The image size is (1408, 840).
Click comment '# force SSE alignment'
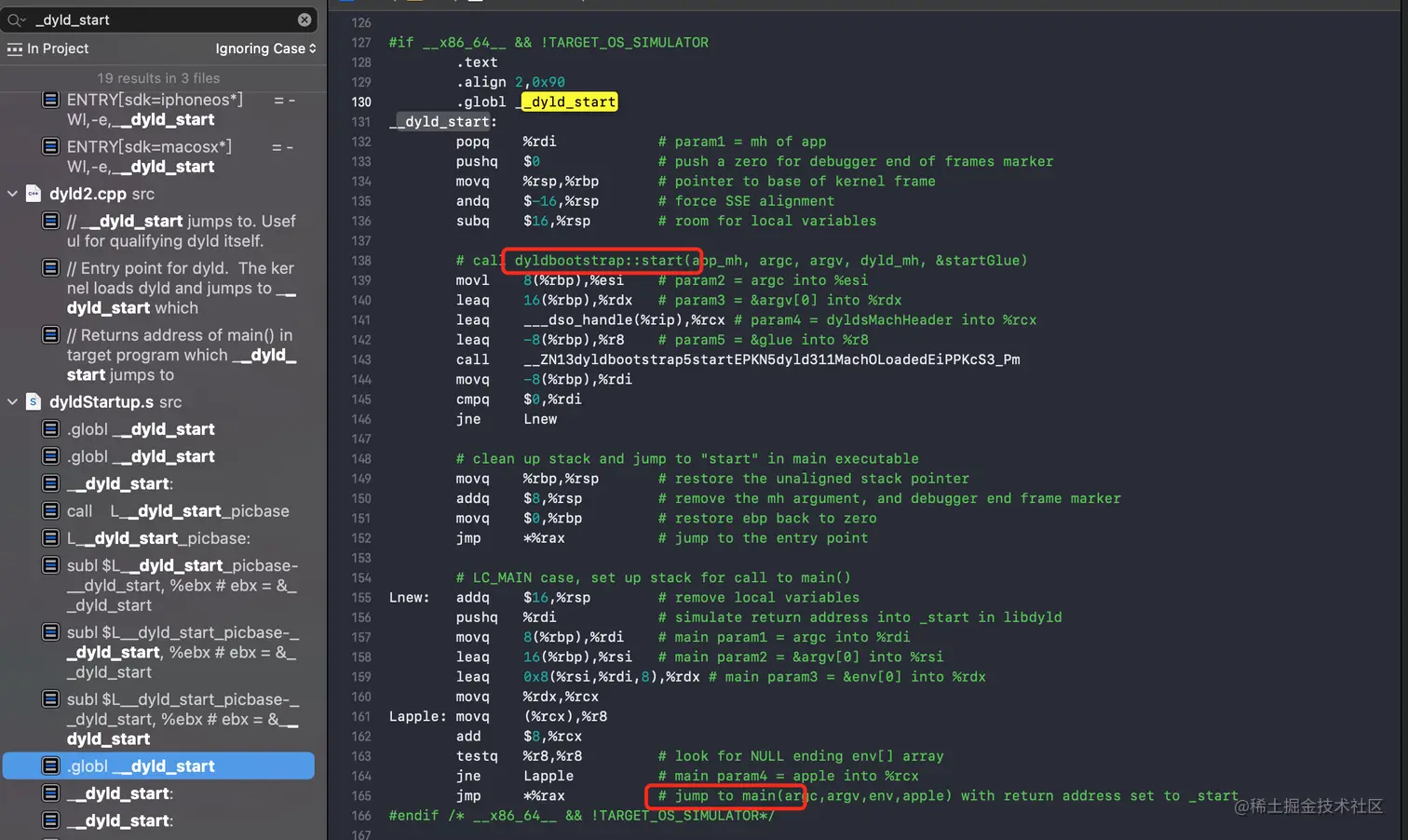(x=746, y=201)
